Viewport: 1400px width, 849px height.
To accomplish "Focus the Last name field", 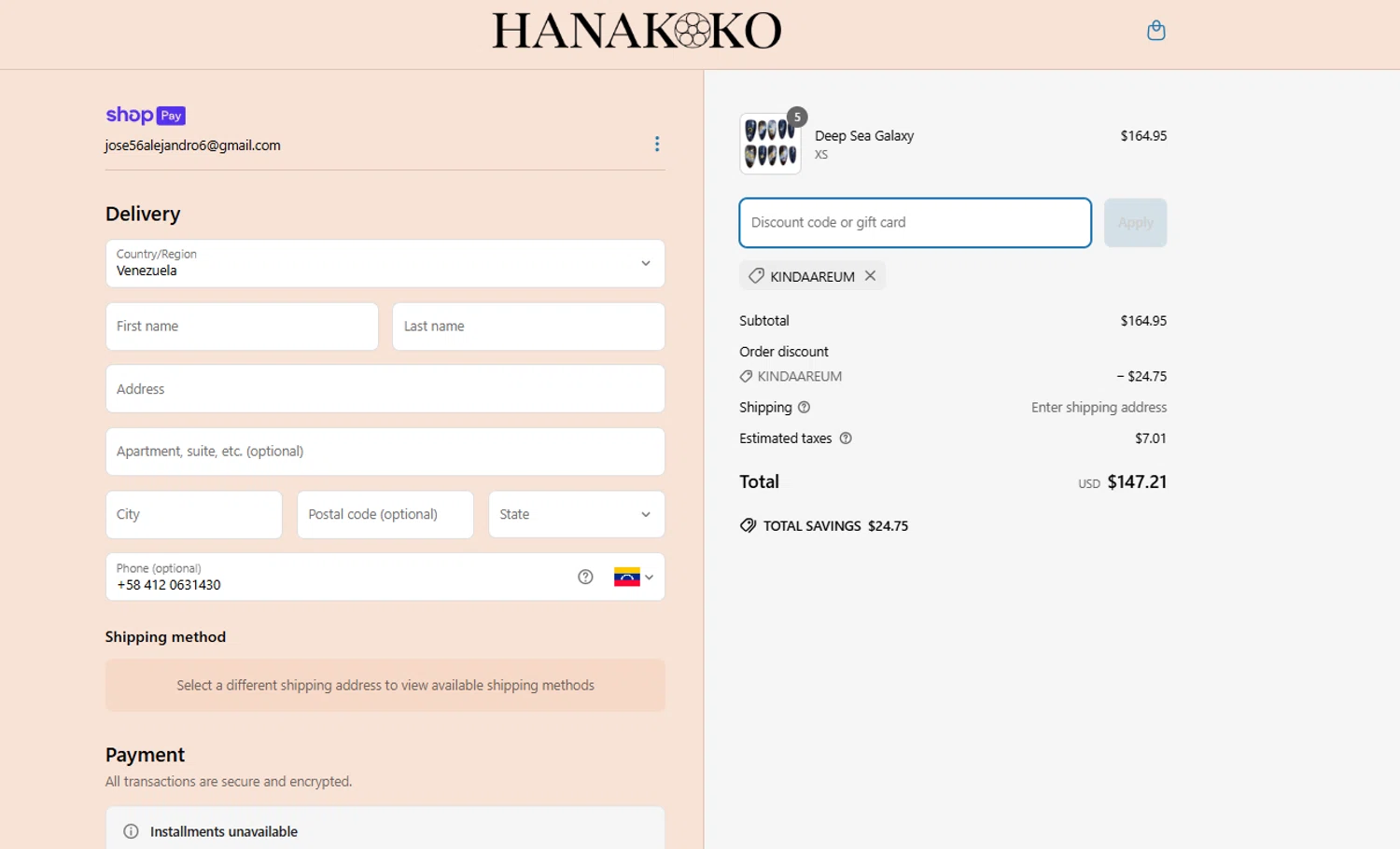I will click(528, 327).
